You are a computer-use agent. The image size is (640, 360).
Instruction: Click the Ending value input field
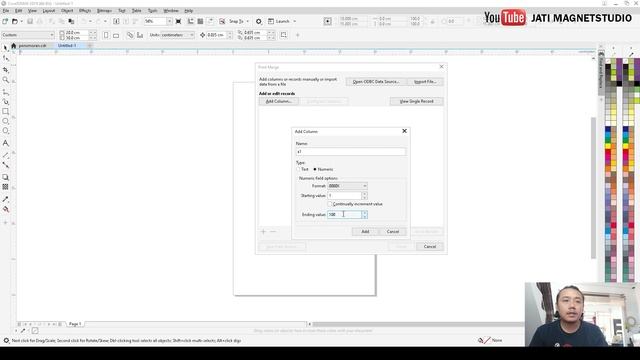pos(344,214)
